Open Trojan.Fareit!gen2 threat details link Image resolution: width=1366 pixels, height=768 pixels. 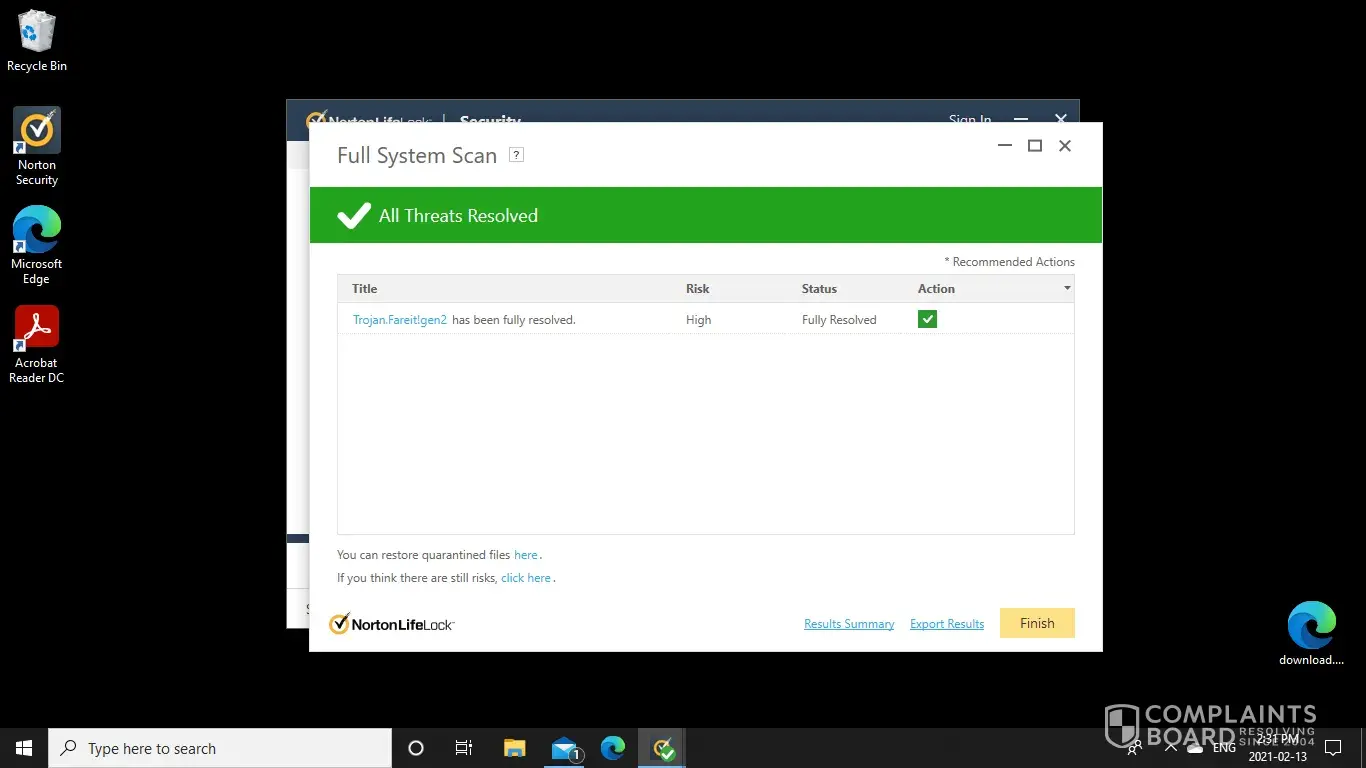(400, 320)
